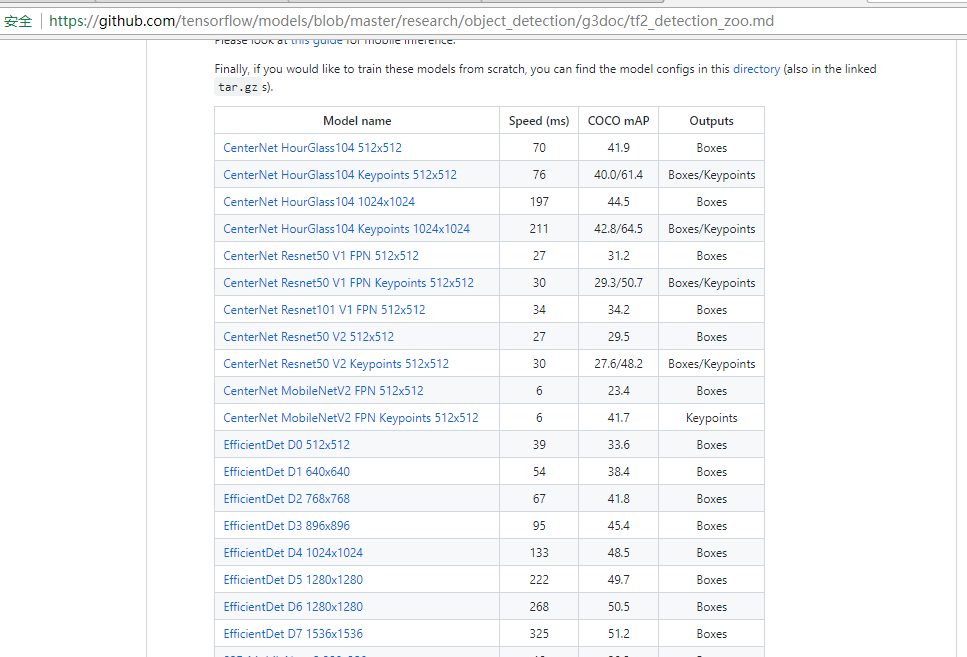Viewport: 967px width, 657px height.
Task: Click COCO mAP value 51.2 for EfficientDet D7
Action: coord(619,634)
